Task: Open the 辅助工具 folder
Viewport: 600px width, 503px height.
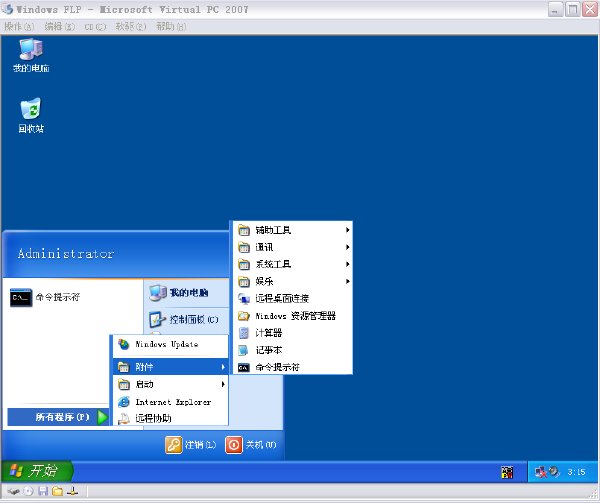Action: coord(293,230)
